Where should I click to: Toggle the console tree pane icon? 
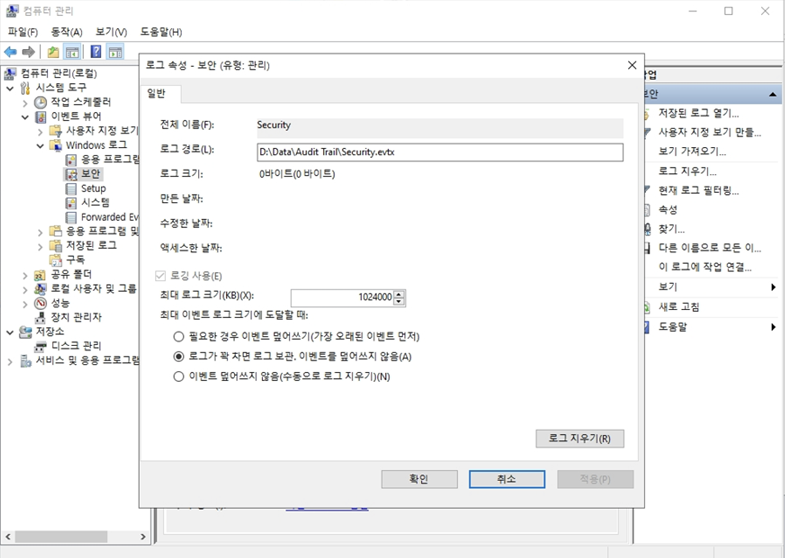point(72,52)
